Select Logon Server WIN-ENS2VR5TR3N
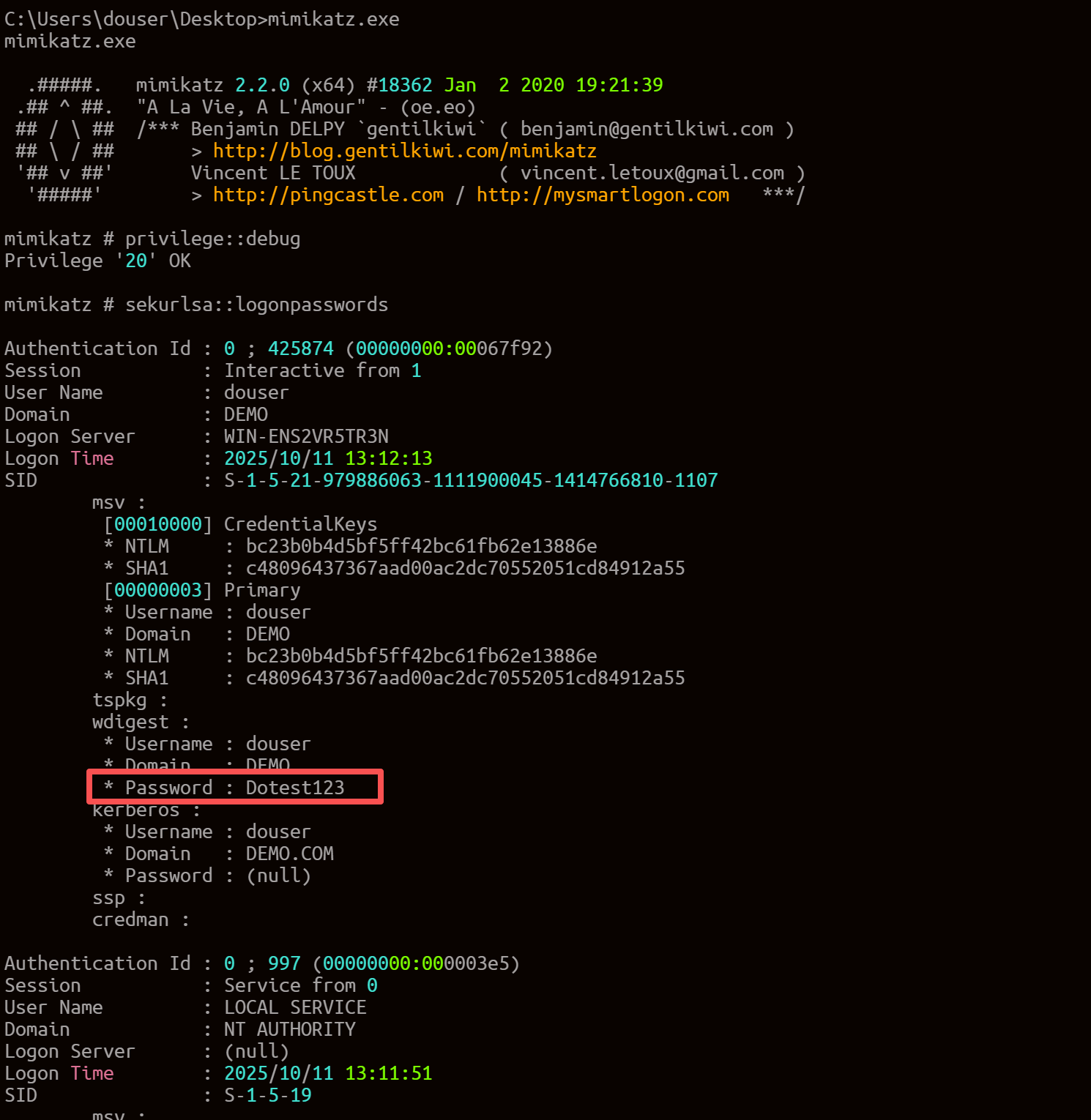1091x1120 pixels. click(306, 437)
